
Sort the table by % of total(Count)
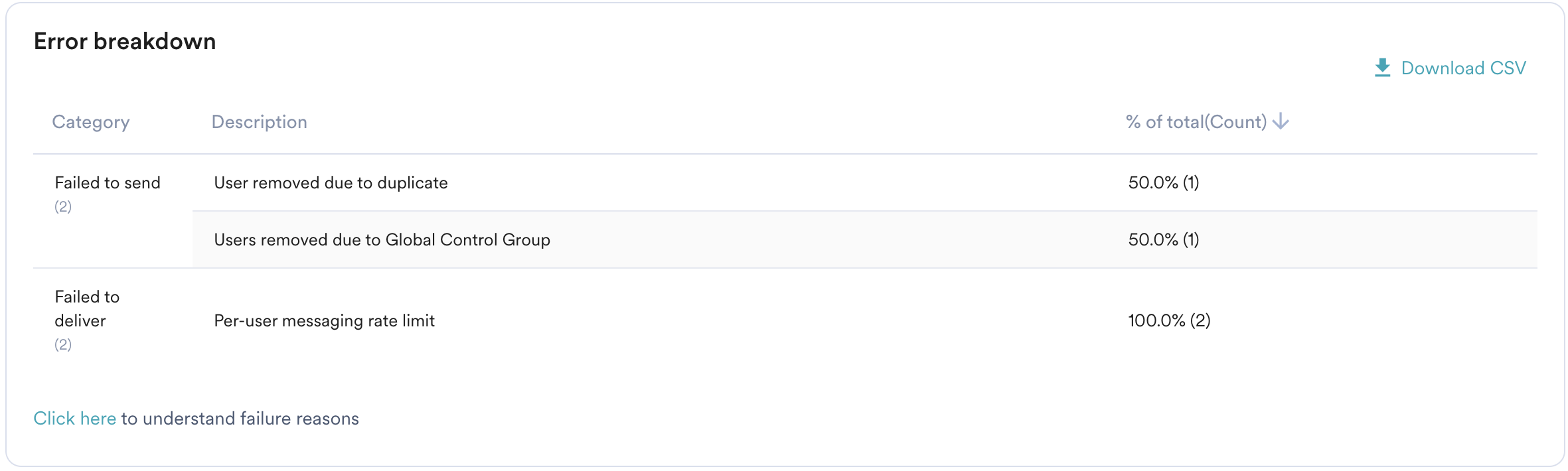click(x=1196, y=121)
